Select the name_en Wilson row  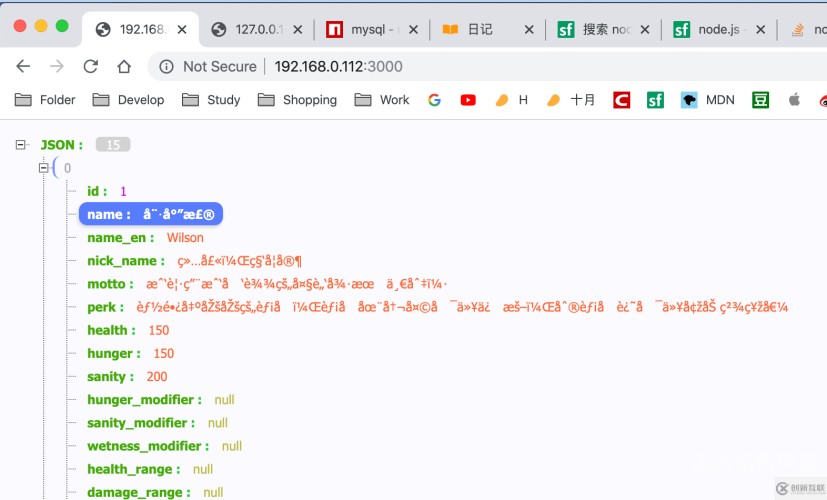point(146,237)
